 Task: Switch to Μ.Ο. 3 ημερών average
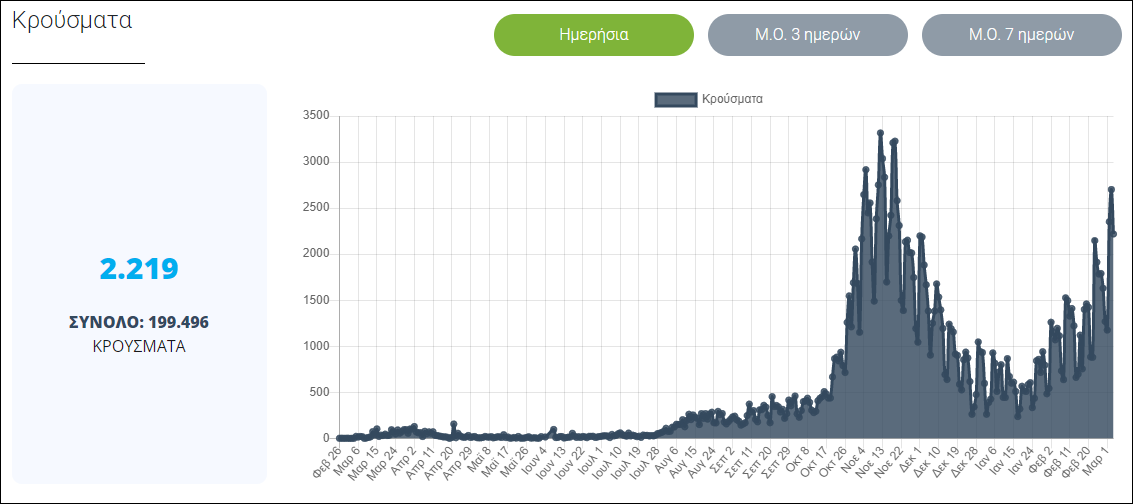tap(807, 35)
